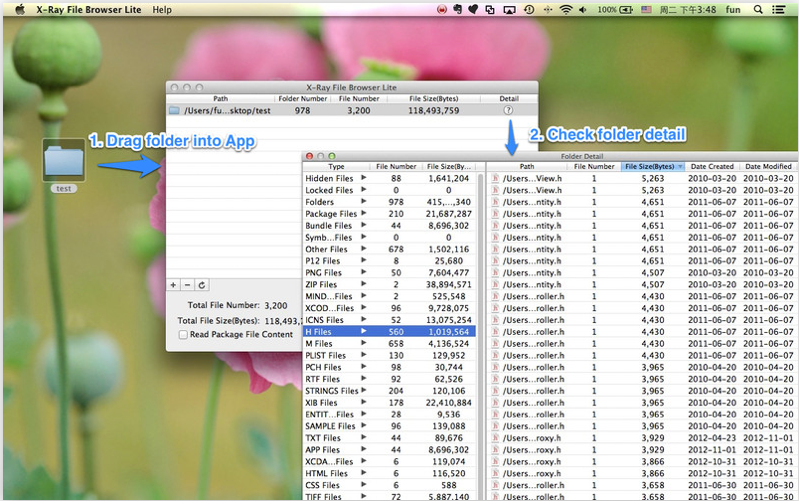This screenshot has height=501, width=799.
Task: Click Folder Number column header in main window
Action: click(x=303, y=98)
